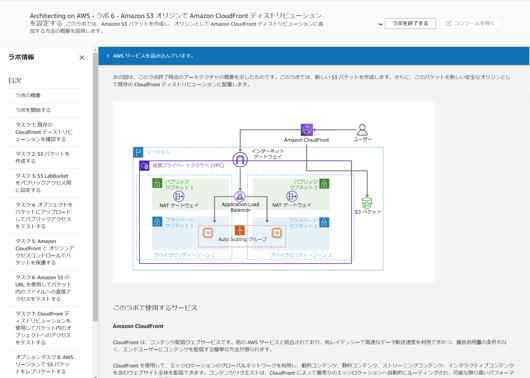Close the ラボ情報 side panel
The image size is (530, 378).
click(x=81, y=58)
